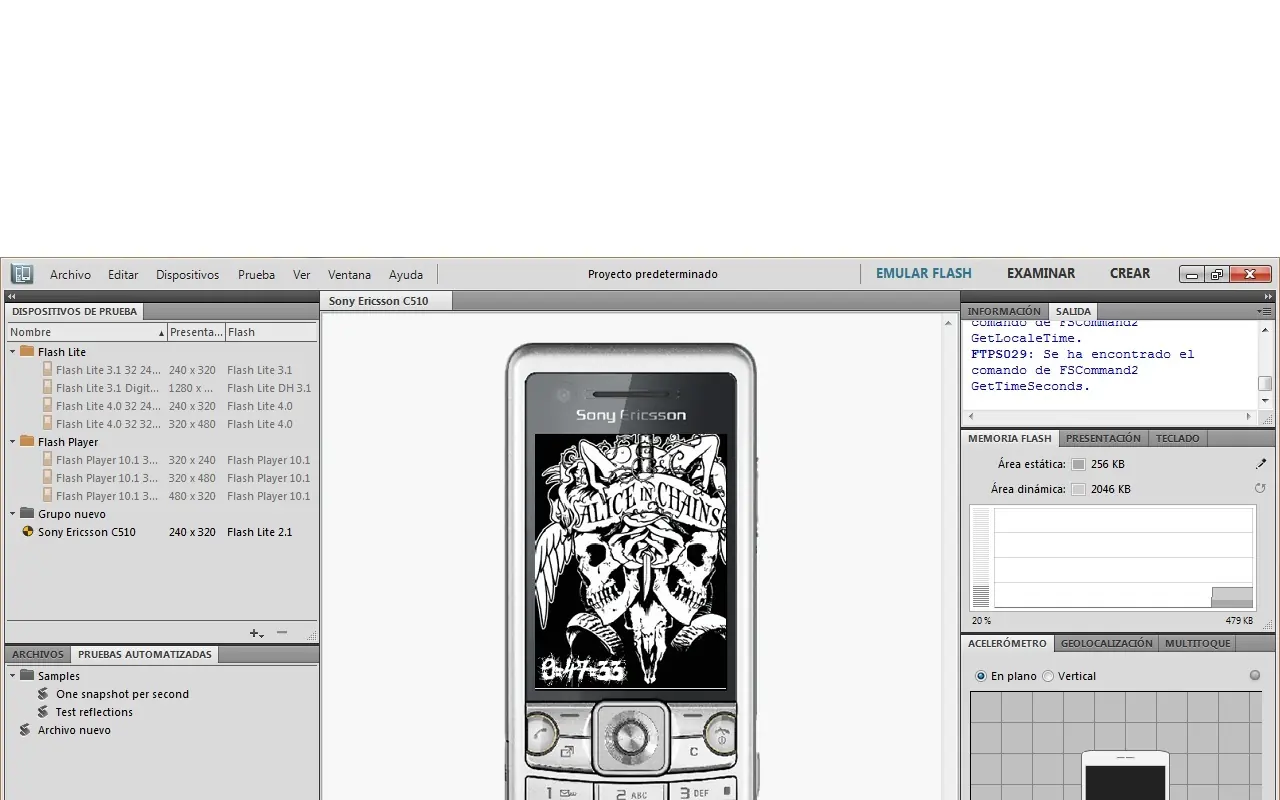The image size is (1280, 800).
Task: Click the phone keypad key 2 ABC
Action: coord(631,793)
